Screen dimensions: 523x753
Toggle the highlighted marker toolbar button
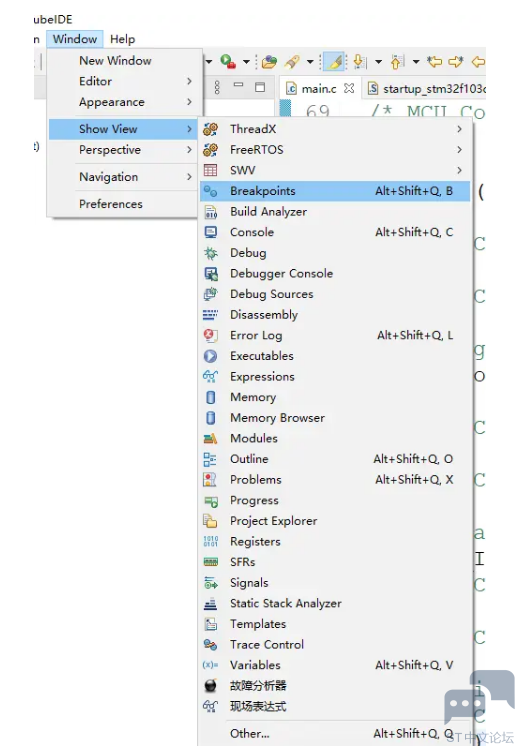tap(334, 61)
